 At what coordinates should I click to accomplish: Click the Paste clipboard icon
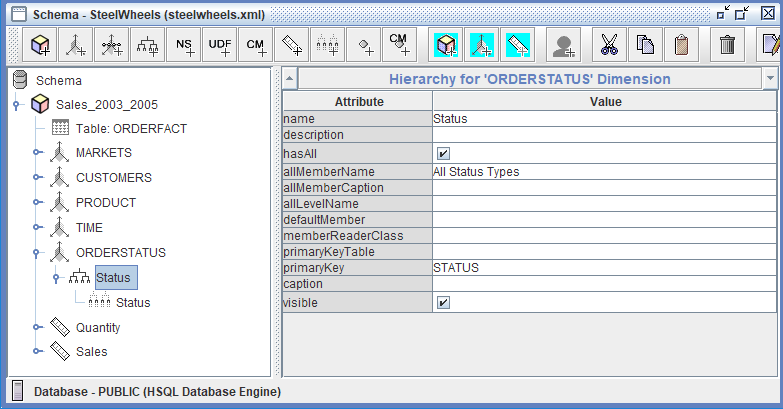[681, 45]
